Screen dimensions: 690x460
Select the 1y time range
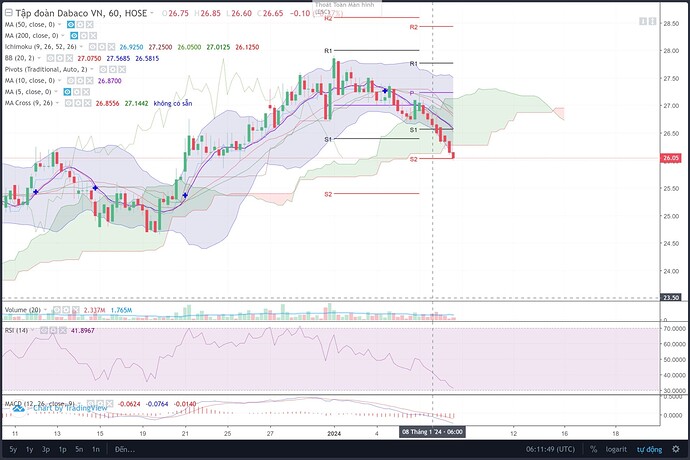coord(29,449)
